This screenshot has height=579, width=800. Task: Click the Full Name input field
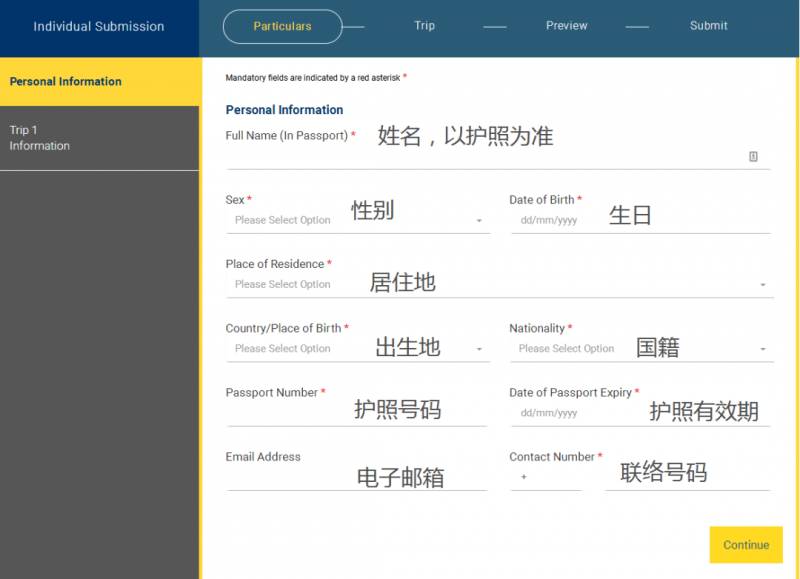(x=485, y=157)
